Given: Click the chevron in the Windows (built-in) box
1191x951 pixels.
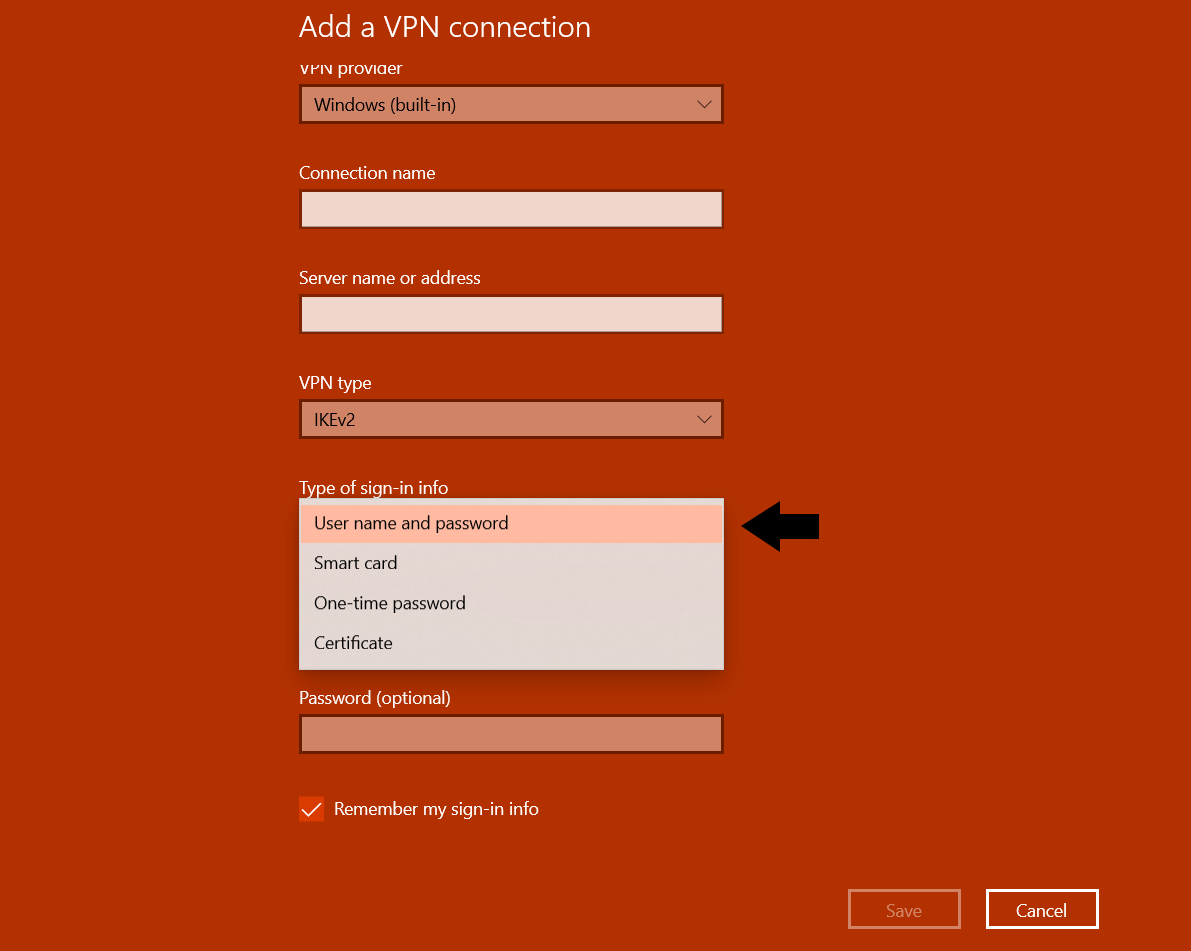Looking at the screenshot, I should coord(704,105).
